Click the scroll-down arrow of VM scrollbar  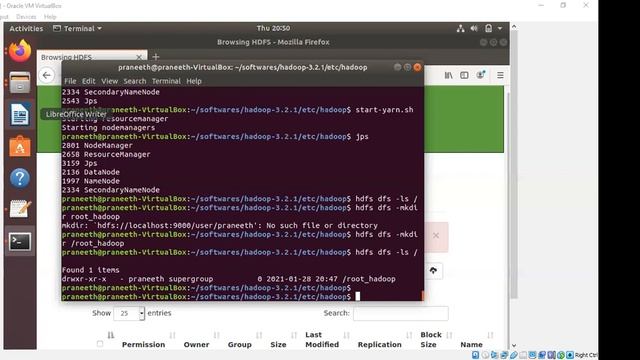click(514, 346)
